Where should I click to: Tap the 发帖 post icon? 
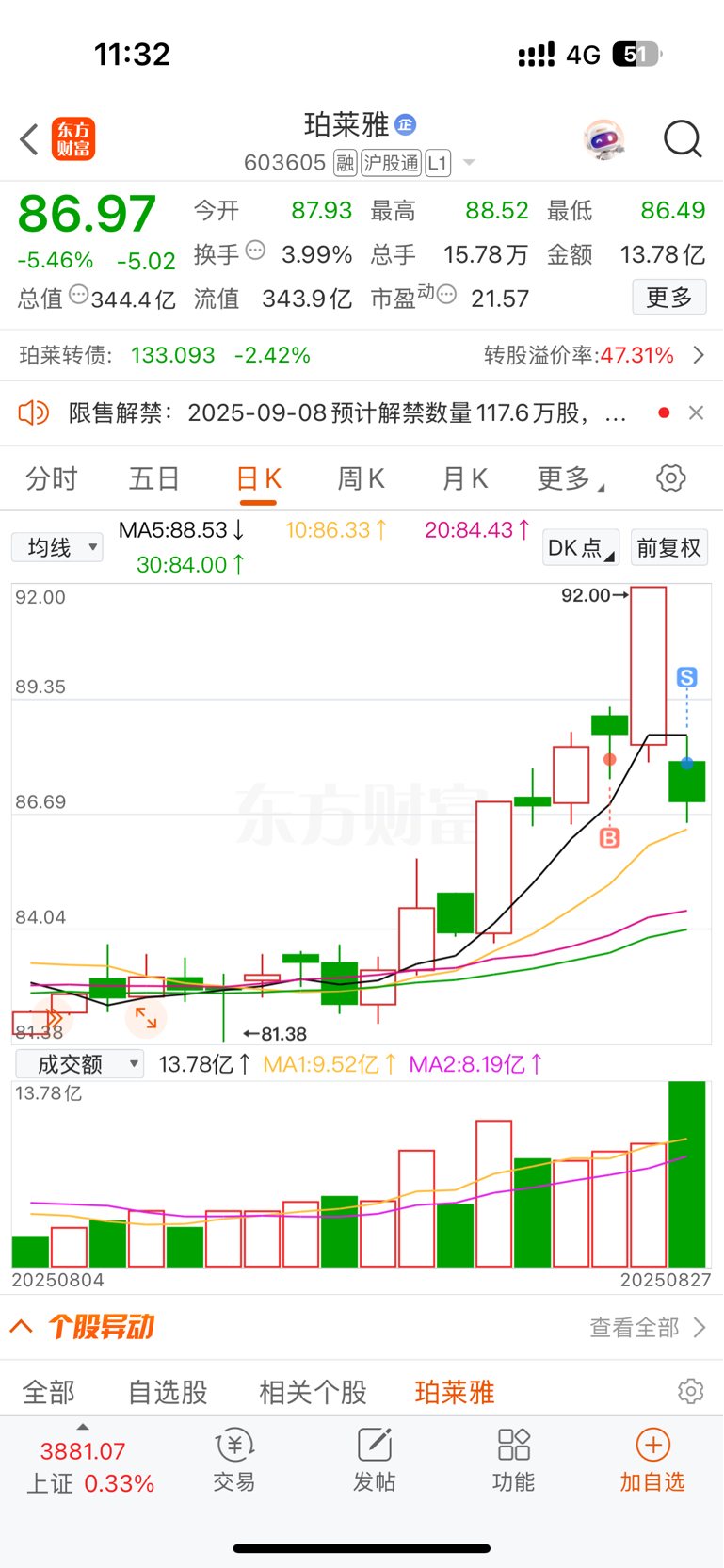374,1459
